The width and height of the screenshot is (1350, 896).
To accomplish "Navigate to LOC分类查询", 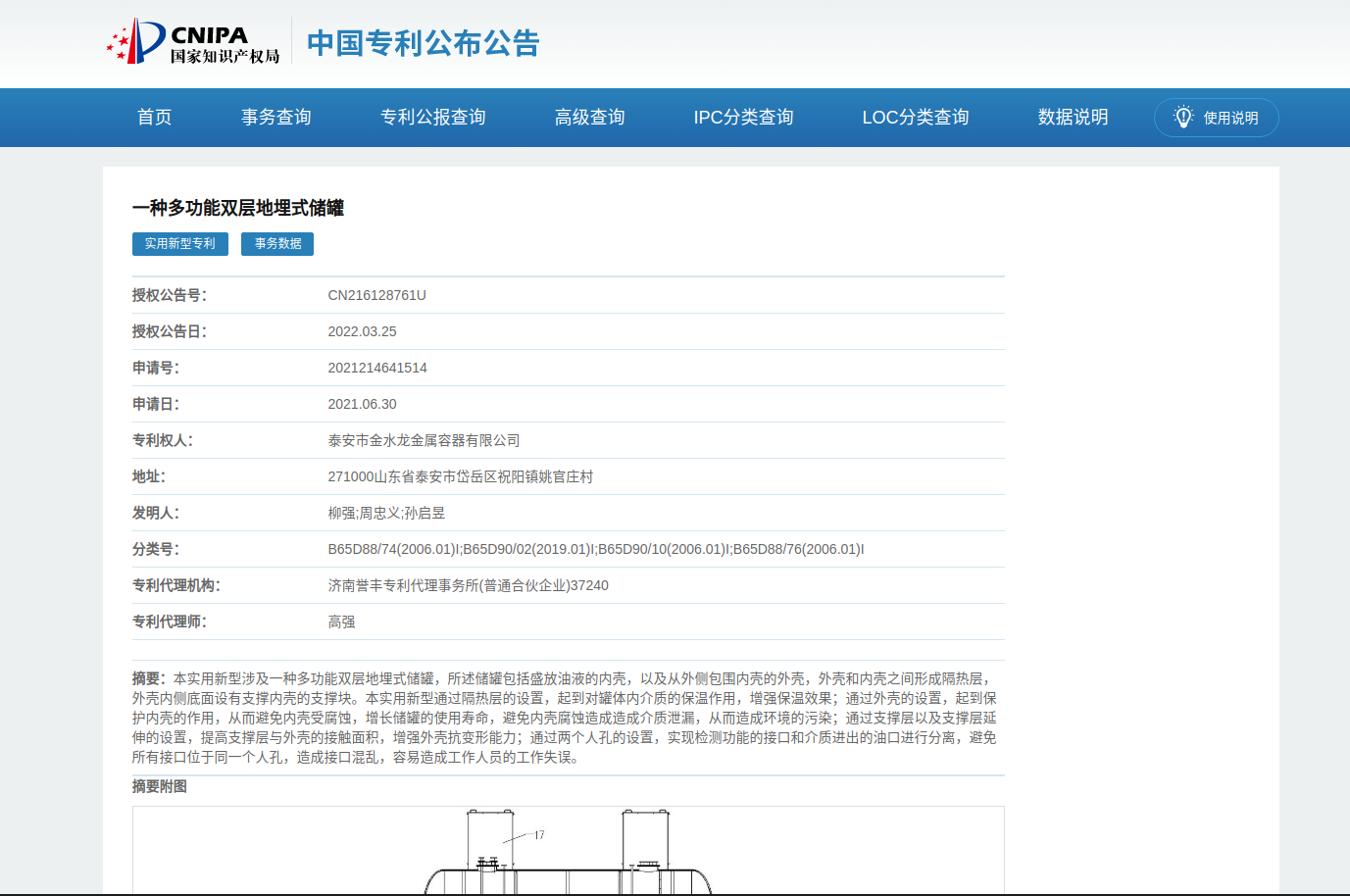I will pyautogui.click(x=916, y=118).
